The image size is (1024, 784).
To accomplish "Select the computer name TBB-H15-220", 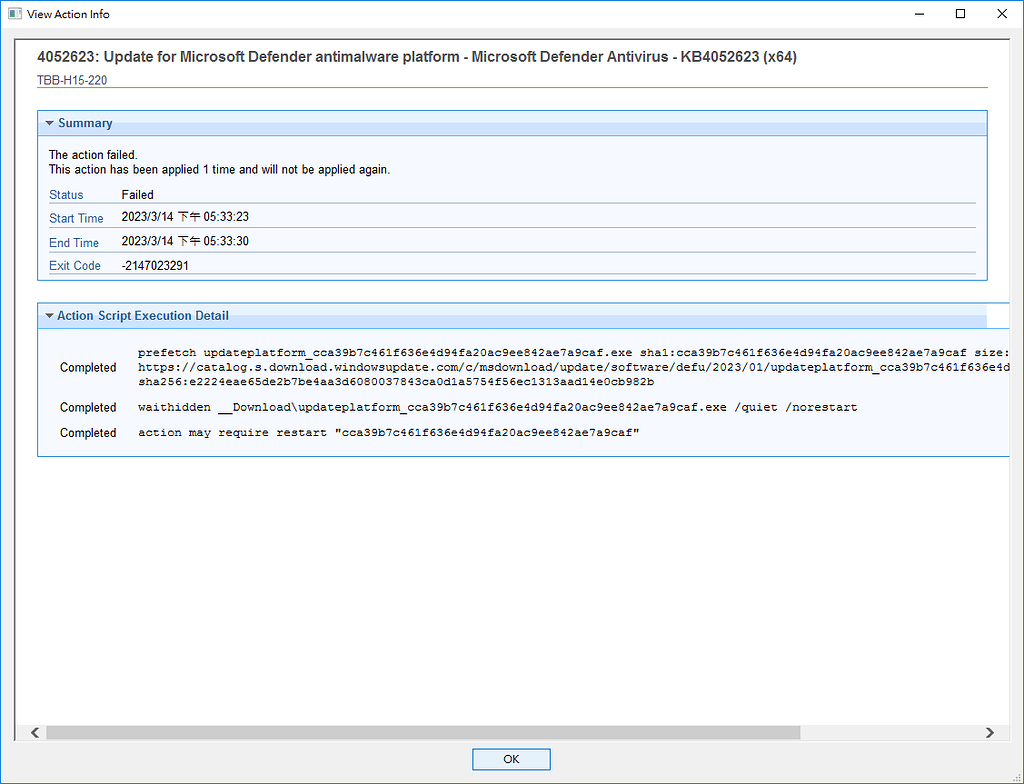I will 73,76.
